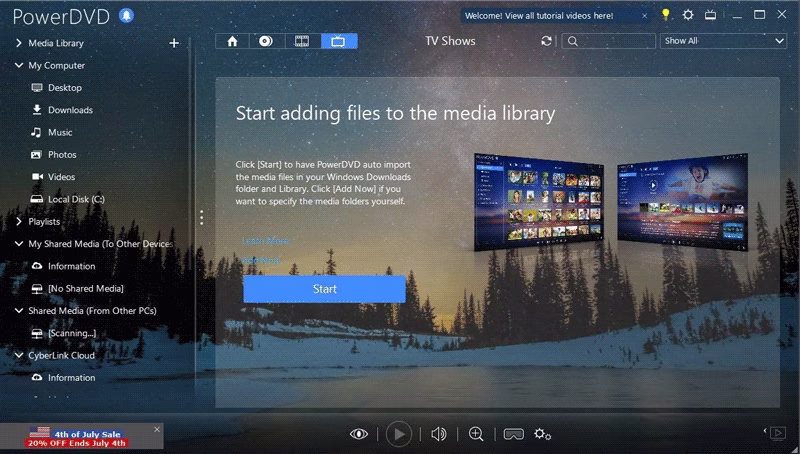Screen dimensions: 800x454
Task: Add media with the plus icon
Action: click(x=174, y=43)
